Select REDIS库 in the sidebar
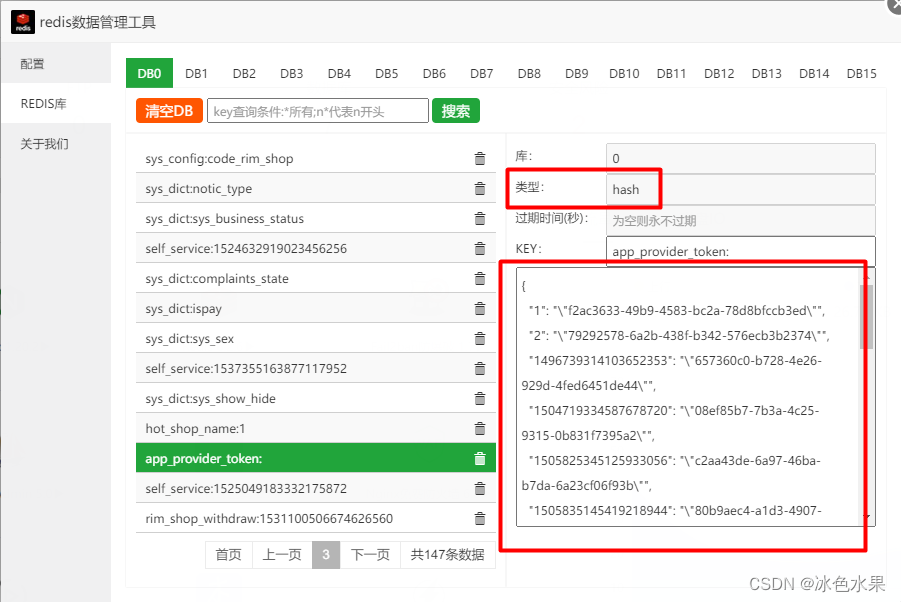This screenshot has height=602, width=901. (x=56, y=103)
